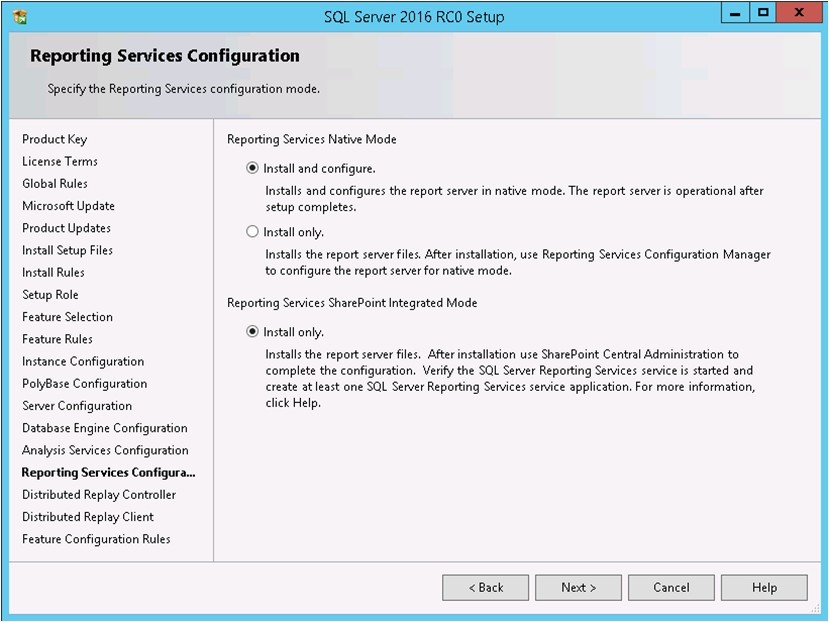Go to Analysis Services Configuration step

point(105,450)
